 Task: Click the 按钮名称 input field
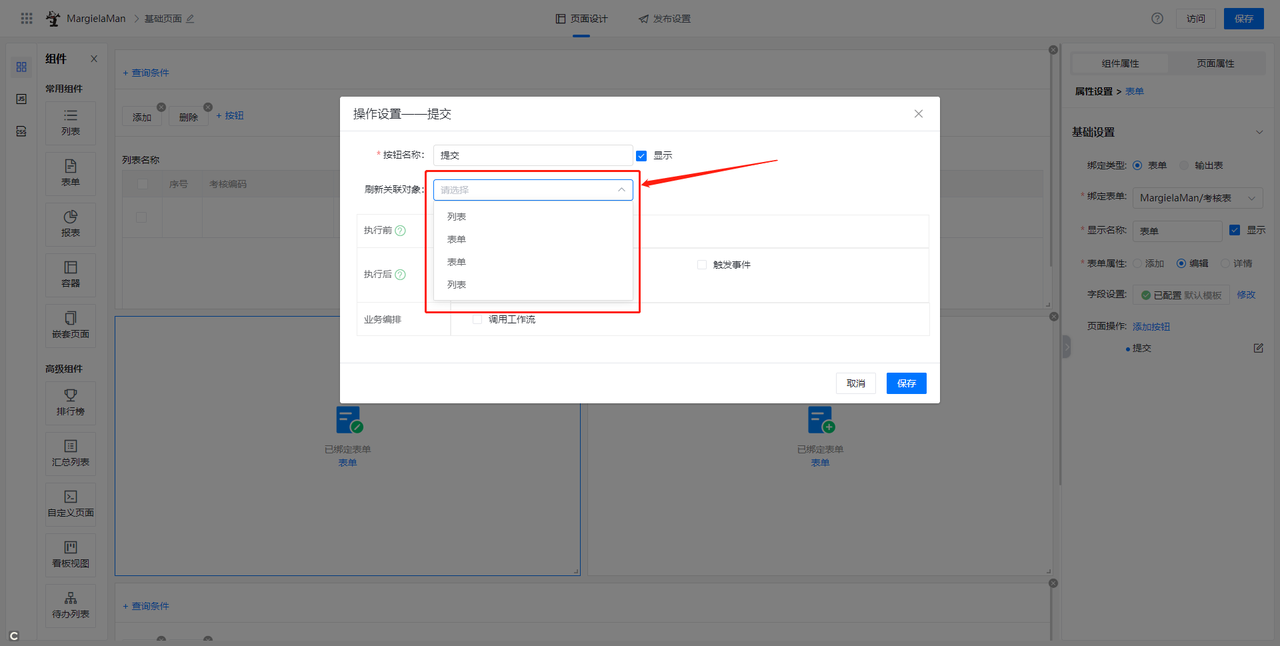click(x=532, y=156)
